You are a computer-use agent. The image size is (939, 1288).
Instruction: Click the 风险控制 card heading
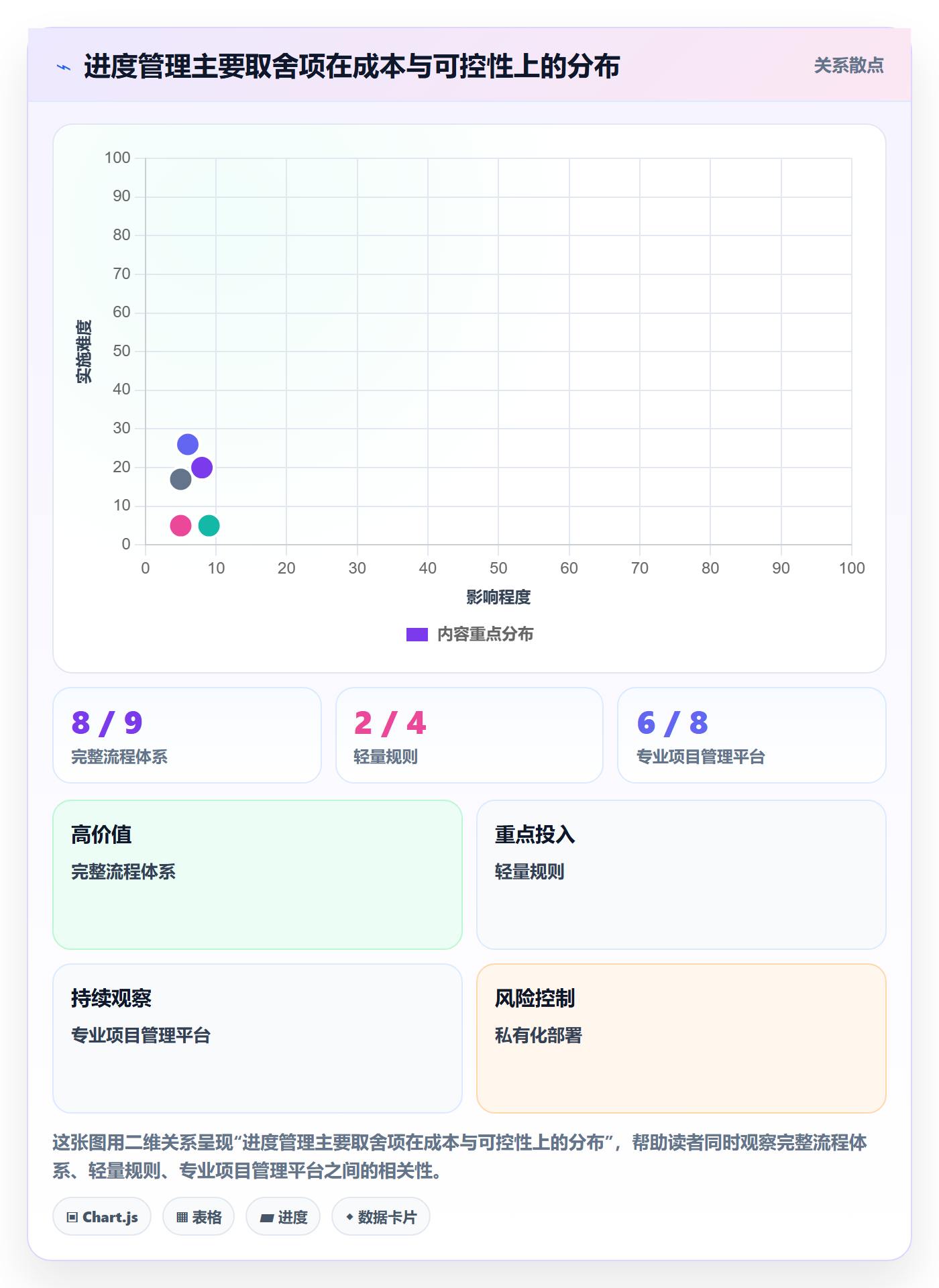pos(535,998)
